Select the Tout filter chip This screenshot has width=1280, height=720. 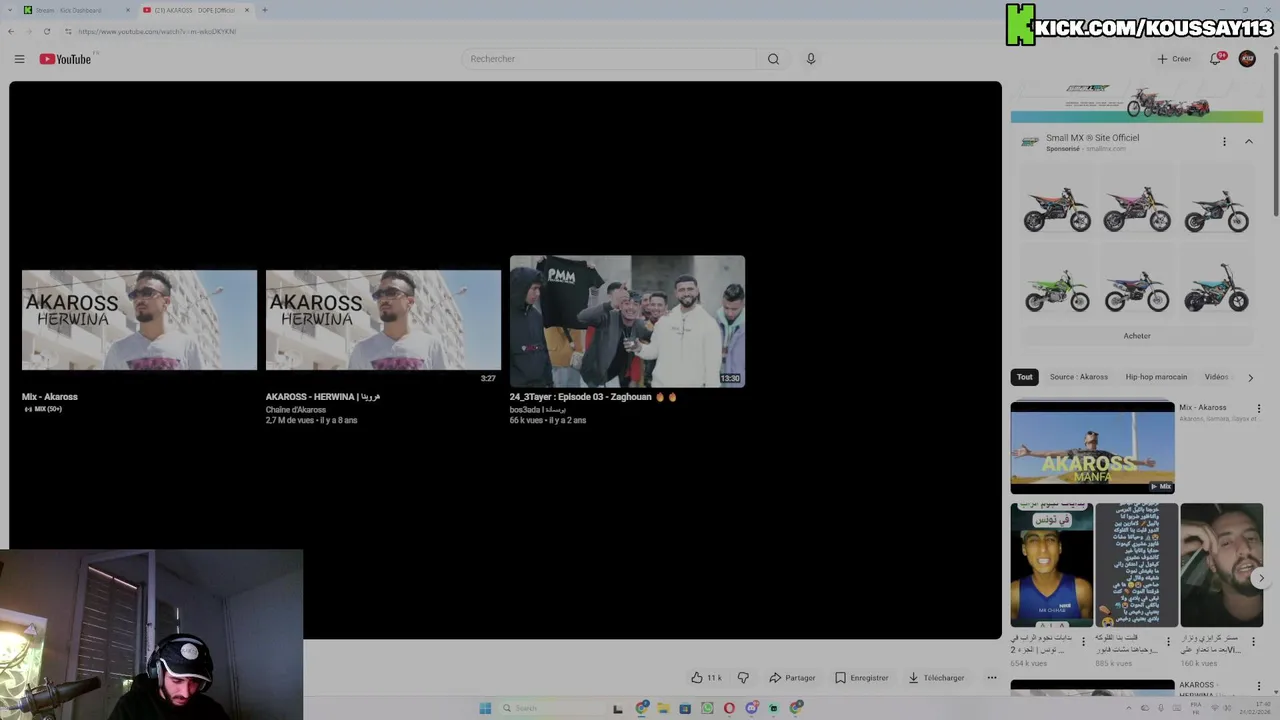[x=1024, y=377]
